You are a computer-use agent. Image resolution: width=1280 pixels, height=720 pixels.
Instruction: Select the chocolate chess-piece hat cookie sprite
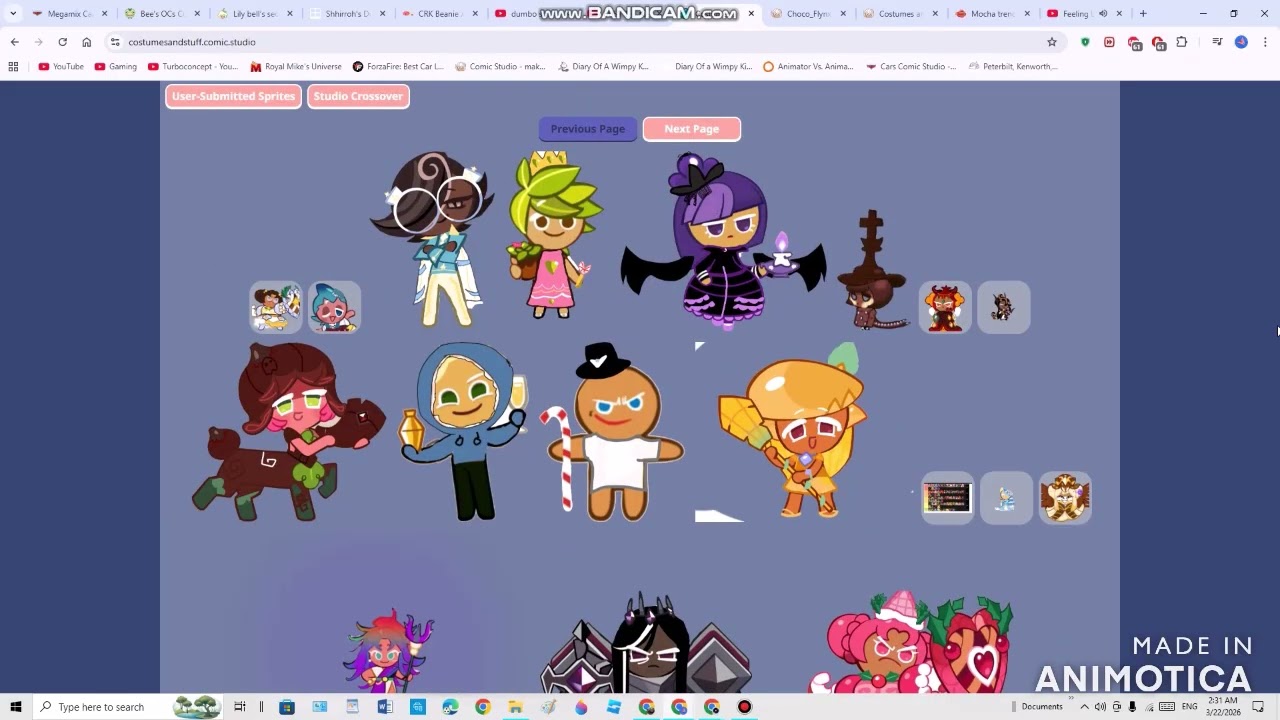coord(872,270)
